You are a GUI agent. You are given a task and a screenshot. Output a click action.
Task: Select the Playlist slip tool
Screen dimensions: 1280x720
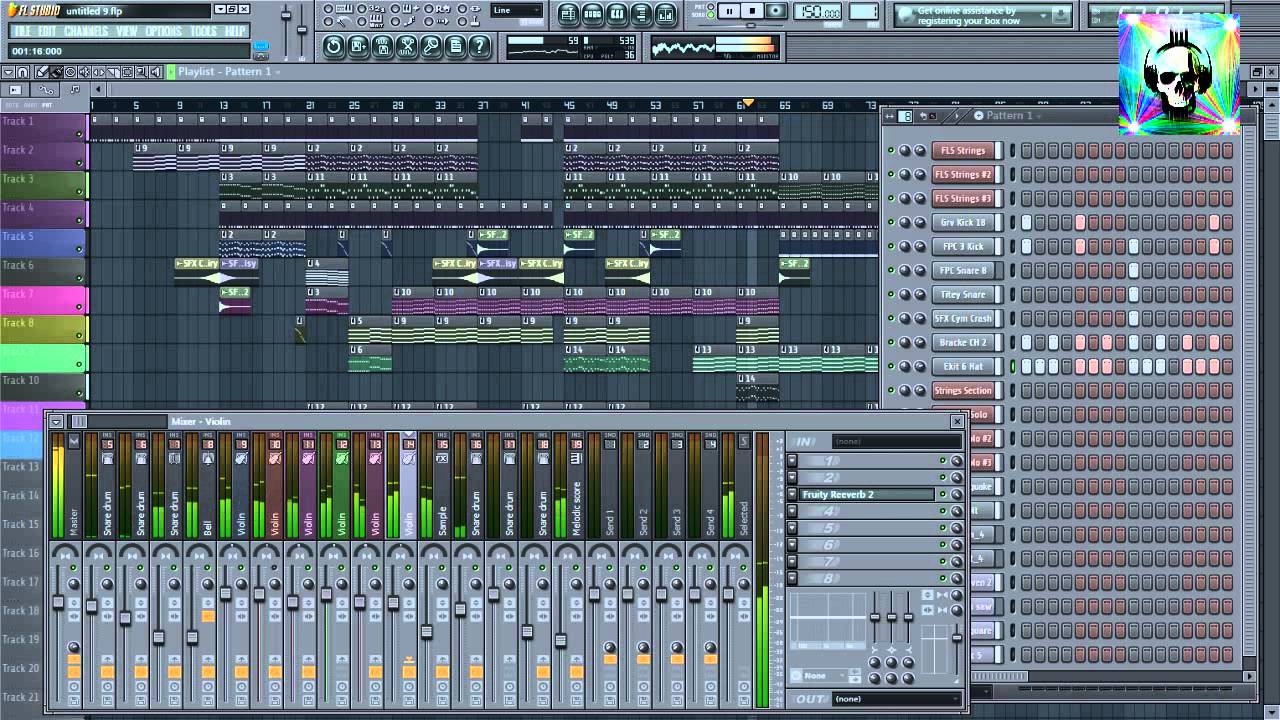pyautogui.click(x=98, y=72)
